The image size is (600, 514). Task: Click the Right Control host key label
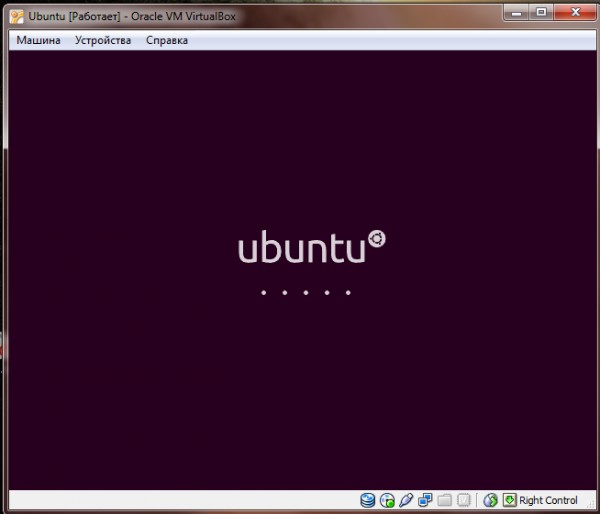[548, 500]
